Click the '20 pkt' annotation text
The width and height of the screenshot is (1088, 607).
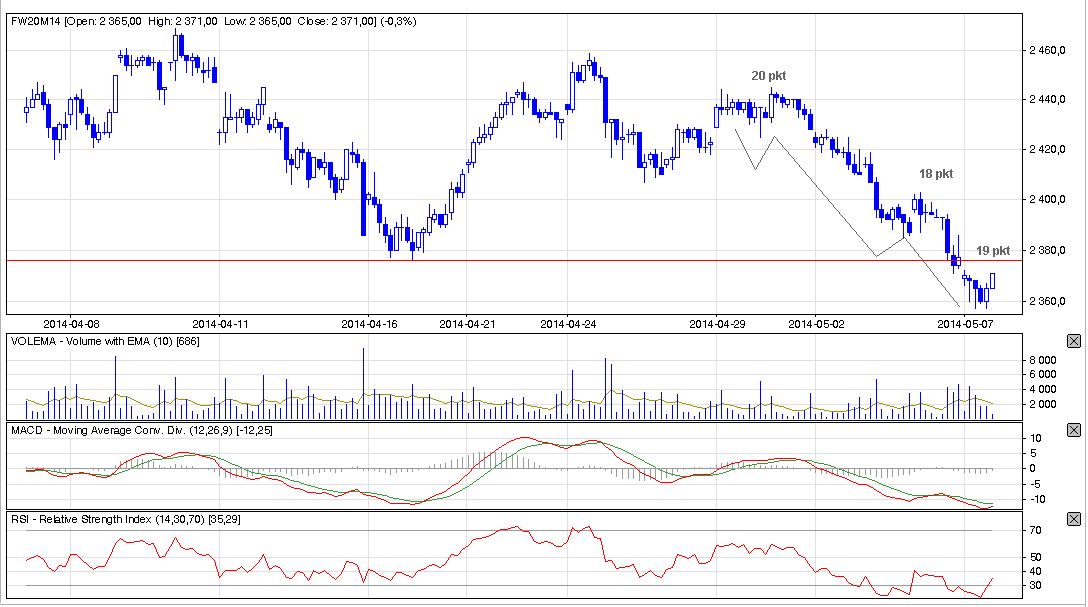click(x=768, y=76)
